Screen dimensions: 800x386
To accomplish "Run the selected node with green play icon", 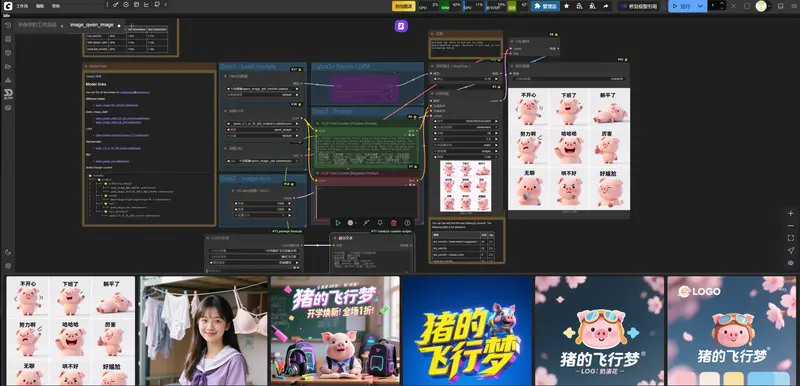I will (338, 223).
